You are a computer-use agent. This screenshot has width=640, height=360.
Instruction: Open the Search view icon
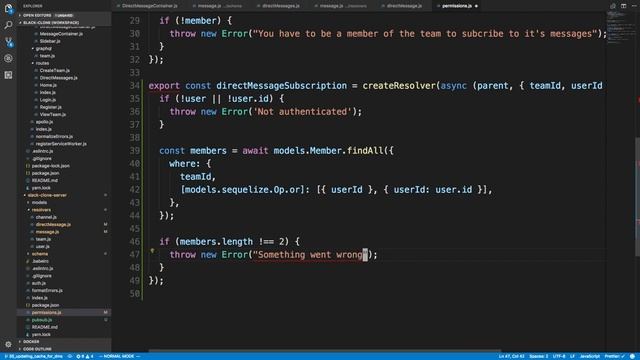[x=8, y=25]
